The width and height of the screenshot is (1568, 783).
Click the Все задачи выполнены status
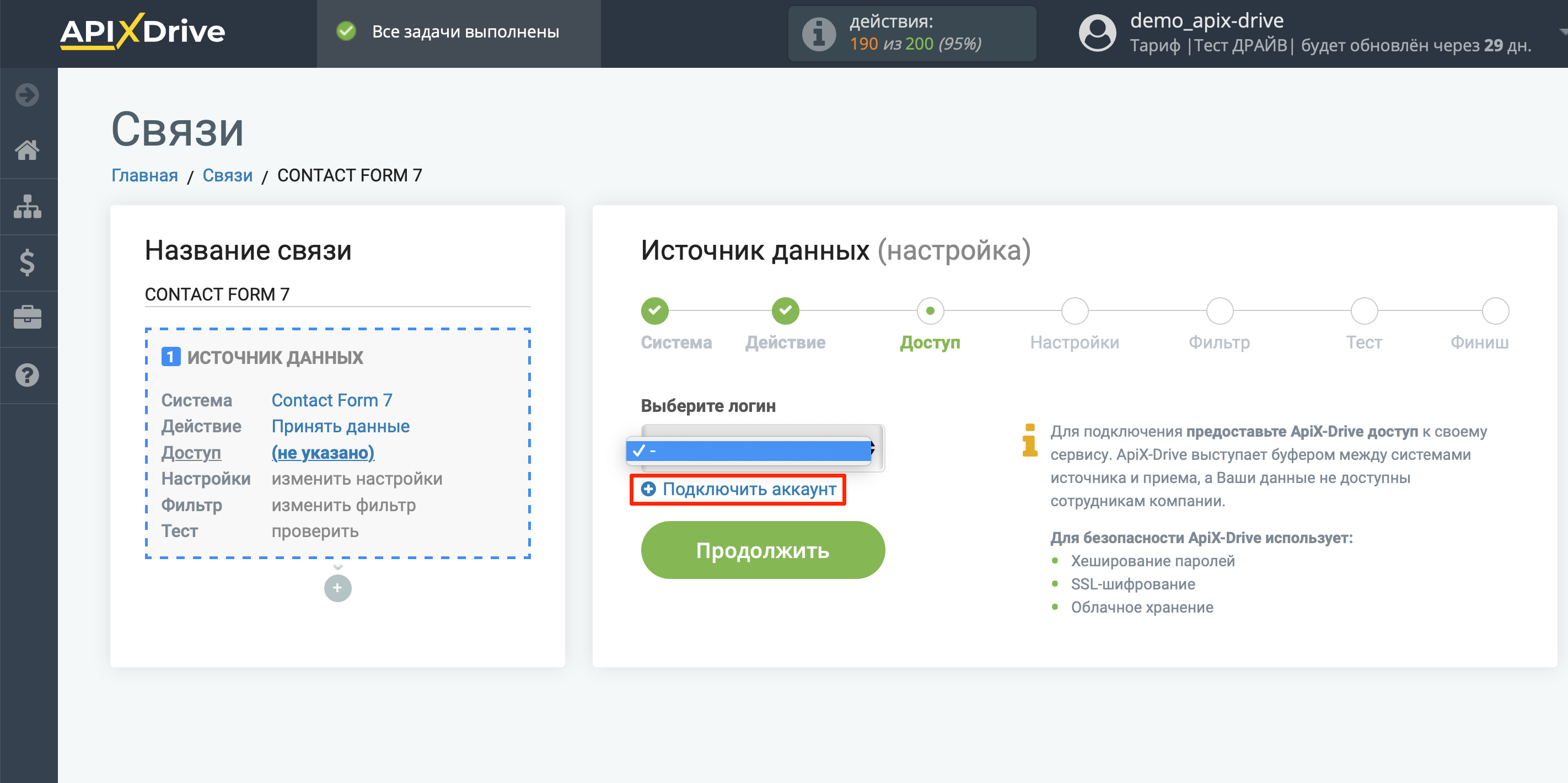click(466, 31)
